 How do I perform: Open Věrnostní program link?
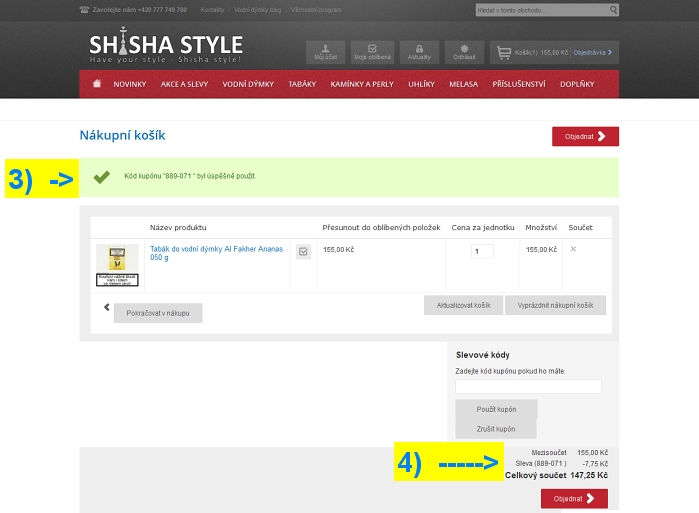316,10
